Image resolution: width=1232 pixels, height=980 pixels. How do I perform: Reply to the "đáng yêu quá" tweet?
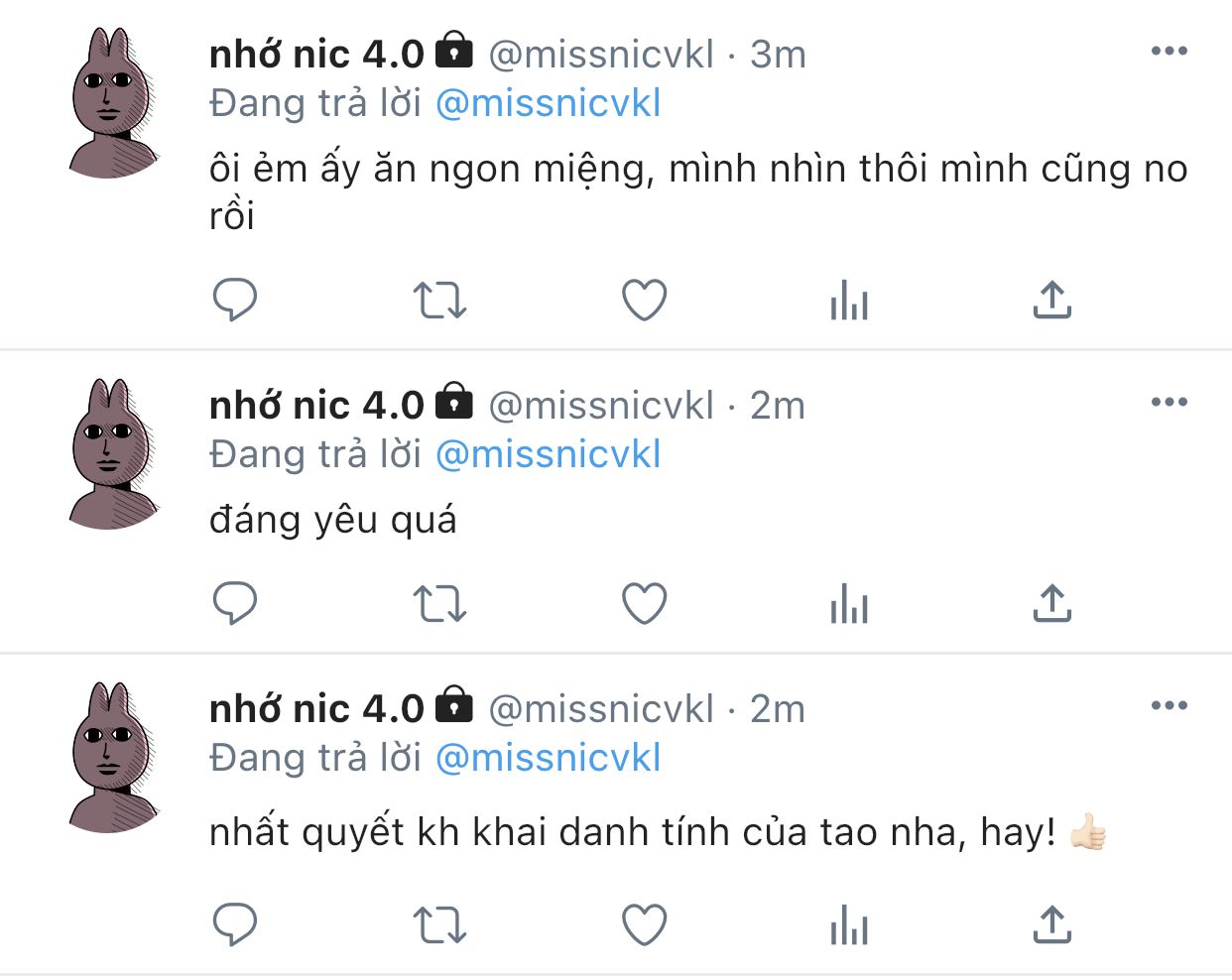click(235, 603)
